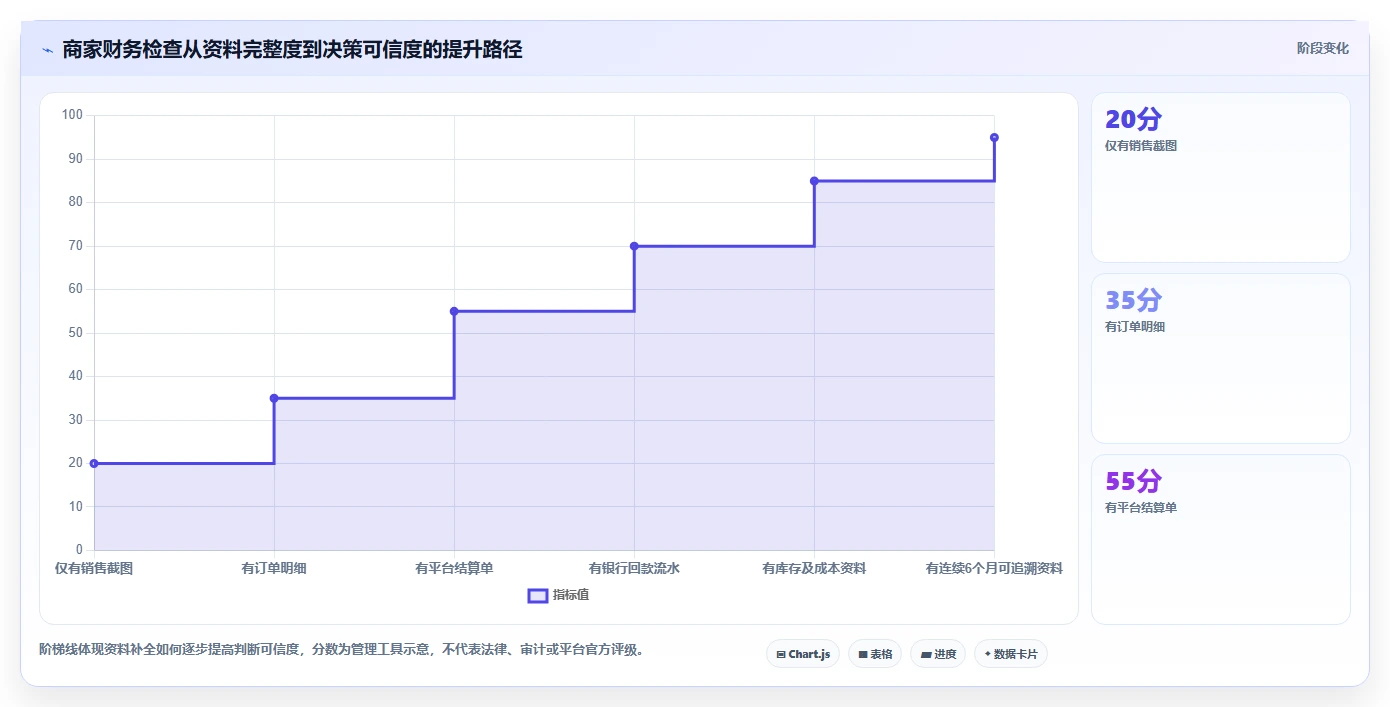Click the x-axis label 有库存及成本资料
Image resolution: width=1390 pixels, height=707 pixels.
pyautogui.click(x=814, y=568)
